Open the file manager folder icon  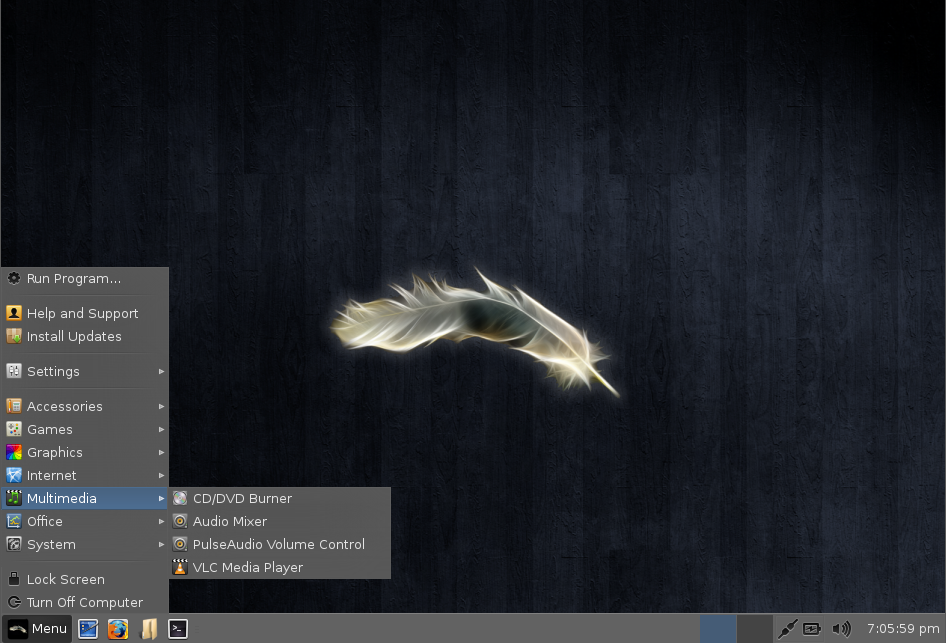click(x=148, y=629)
